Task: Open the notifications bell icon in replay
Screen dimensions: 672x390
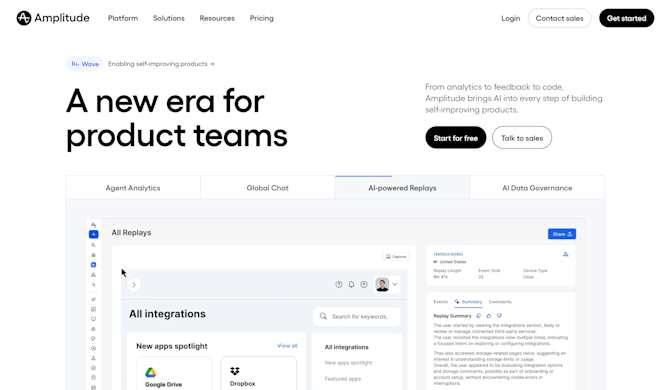Action: 351,285
